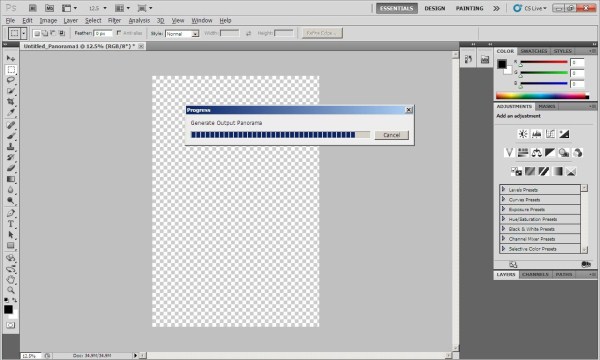Click the red R color slider
This screenshot has width=600, height=360.
[x=544, y=62]
